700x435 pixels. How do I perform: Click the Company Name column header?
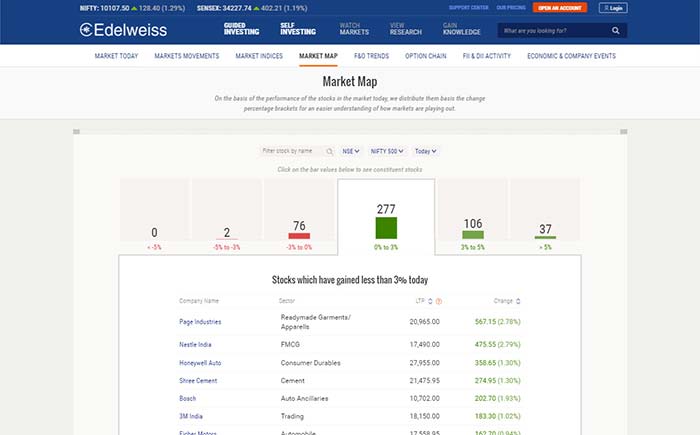199,301
